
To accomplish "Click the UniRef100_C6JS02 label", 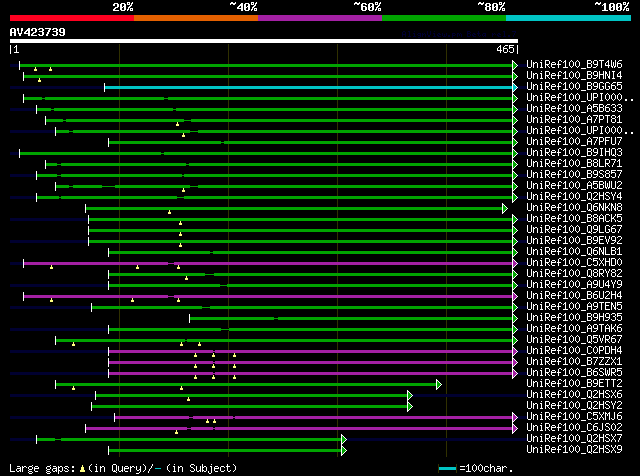I will click(574, 428).
